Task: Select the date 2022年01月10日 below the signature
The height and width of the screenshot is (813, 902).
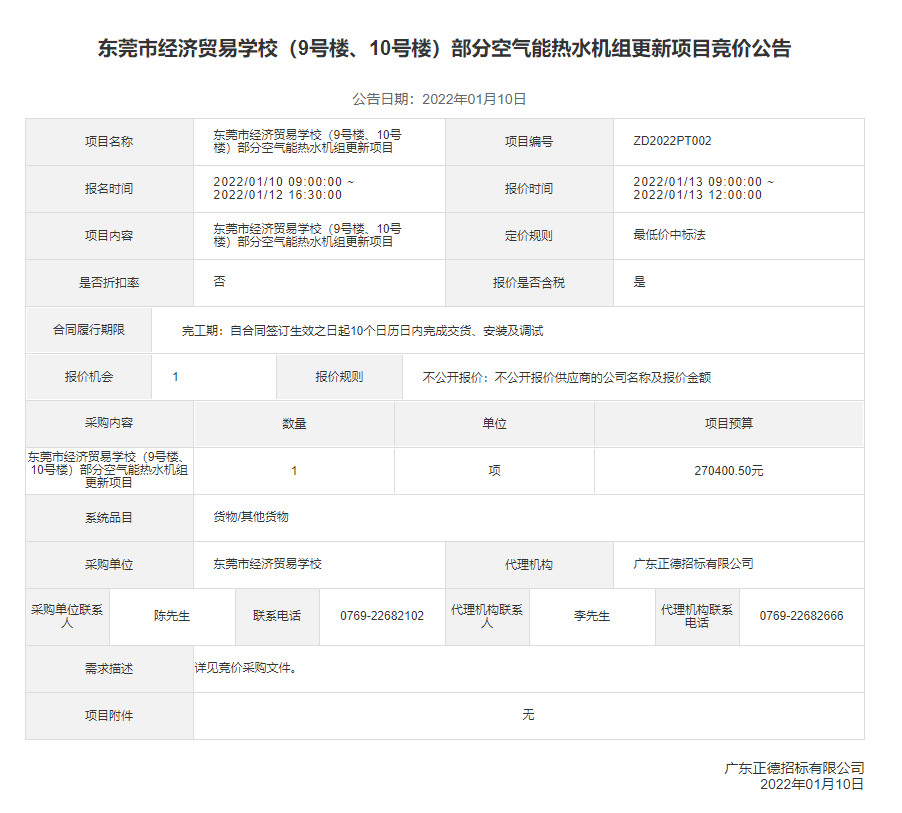Action: pos(812,784)
